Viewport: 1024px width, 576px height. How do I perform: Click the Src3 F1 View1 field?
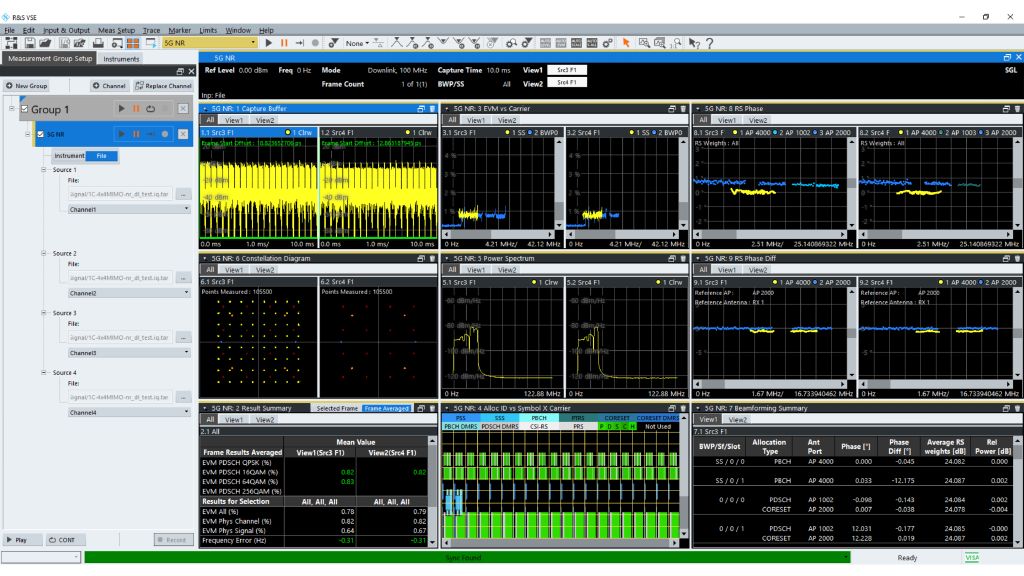pos(567,70)
